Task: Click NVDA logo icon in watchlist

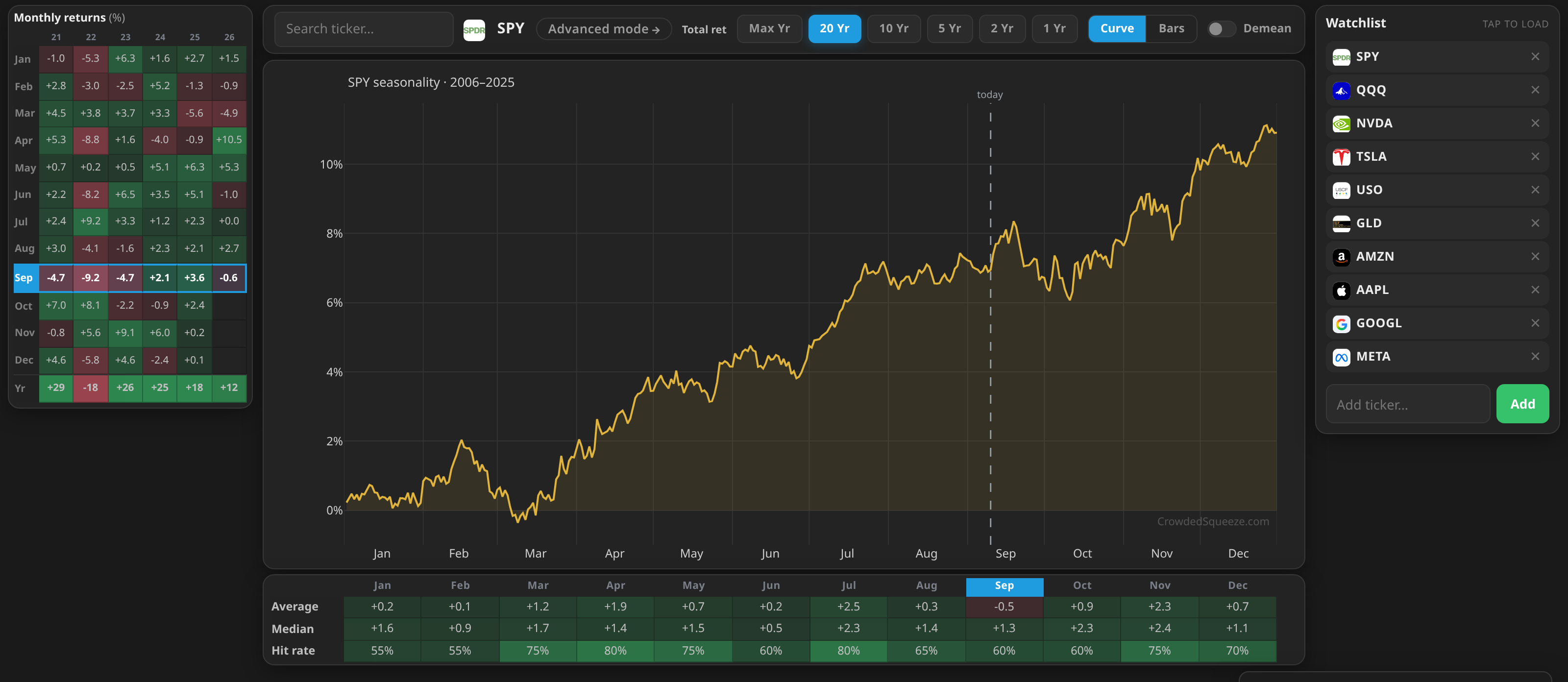Action: click(1341, 124)
